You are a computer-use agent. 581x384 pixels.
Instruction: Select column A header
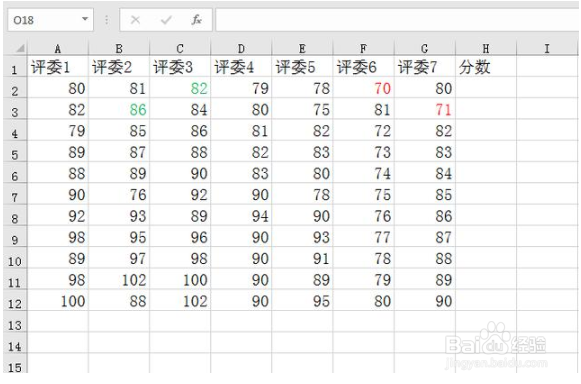tap(58, 48)
